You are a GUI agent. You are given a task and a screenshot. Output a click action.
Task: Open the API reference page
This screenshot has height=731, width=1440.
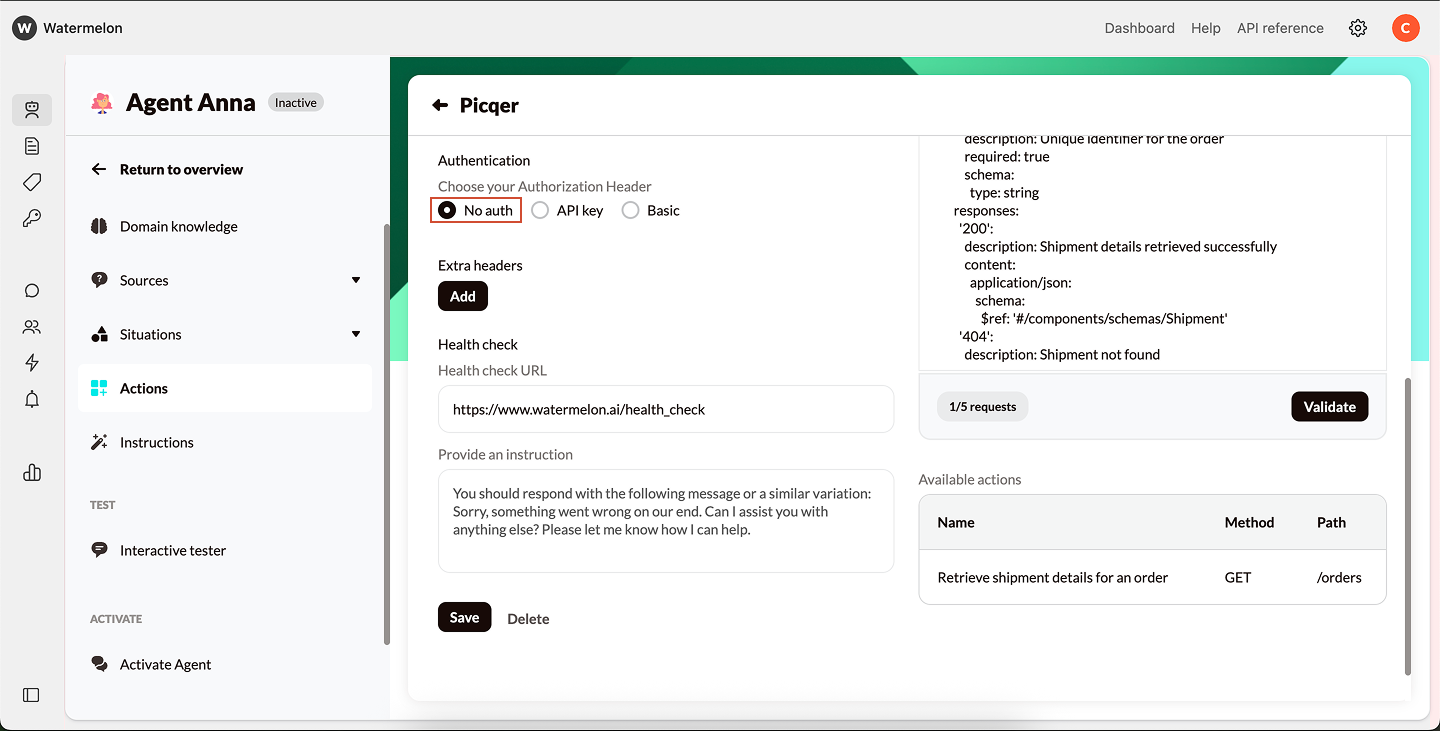[1279, 28]
